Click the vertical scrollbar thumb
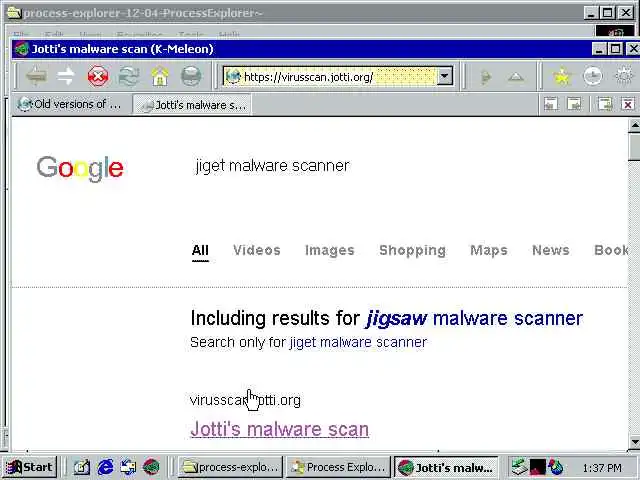Image resolution: width=640 pixels, height=480 pixels. (634, 147)
